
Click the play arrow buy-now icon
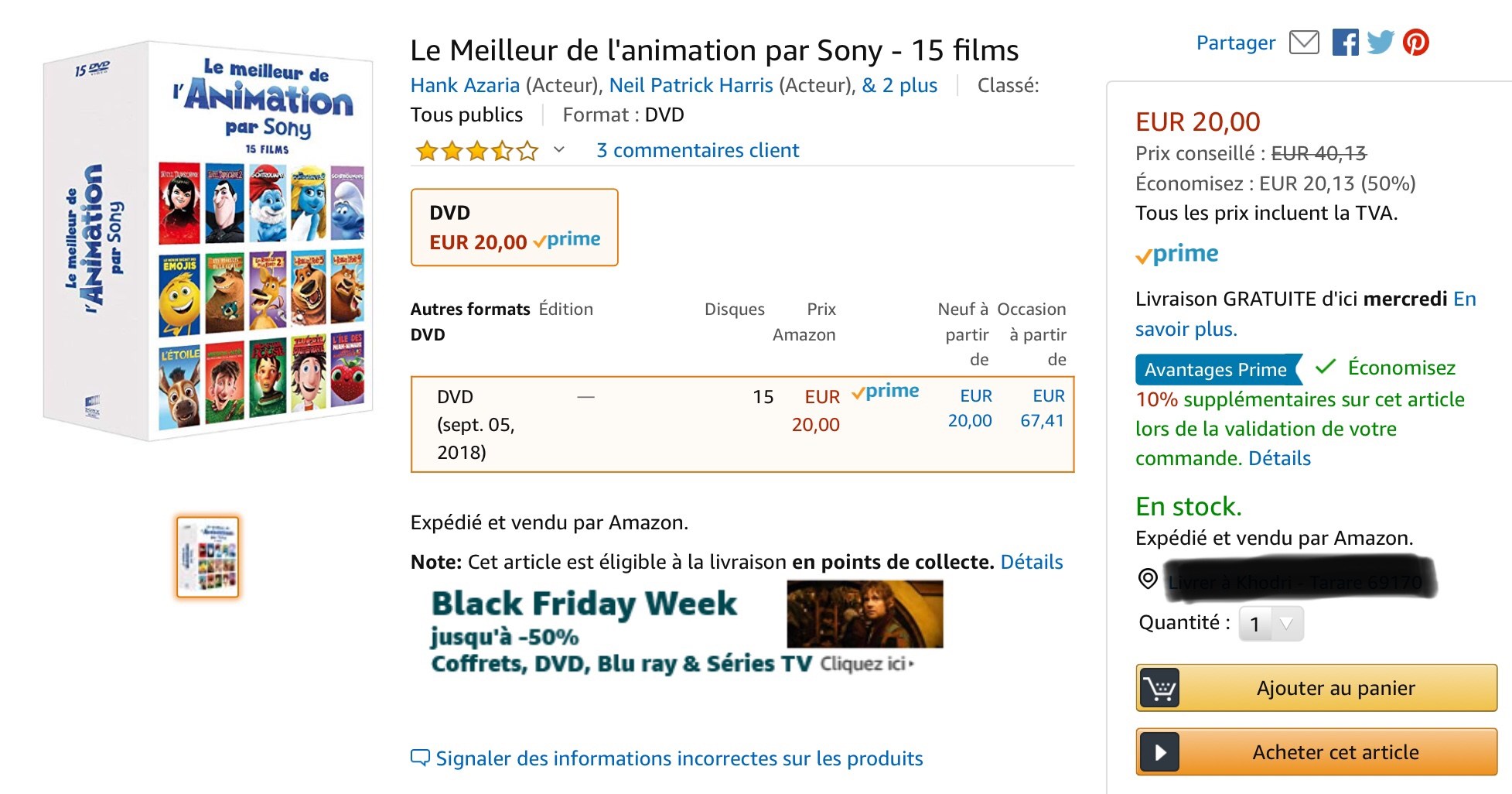(x=1159, y=752)
